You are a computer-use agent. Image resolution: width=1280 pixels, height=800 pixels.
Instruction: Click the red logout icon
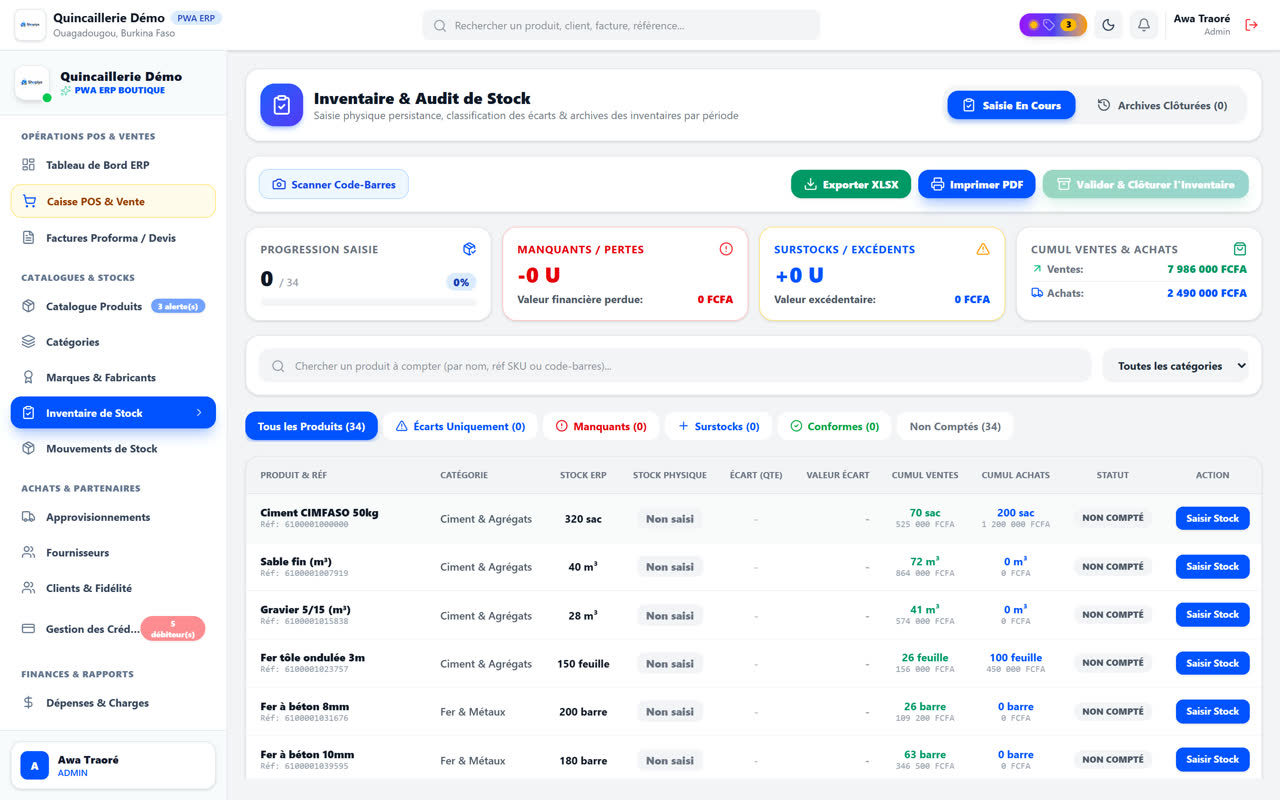click(x=1251, y=25)
